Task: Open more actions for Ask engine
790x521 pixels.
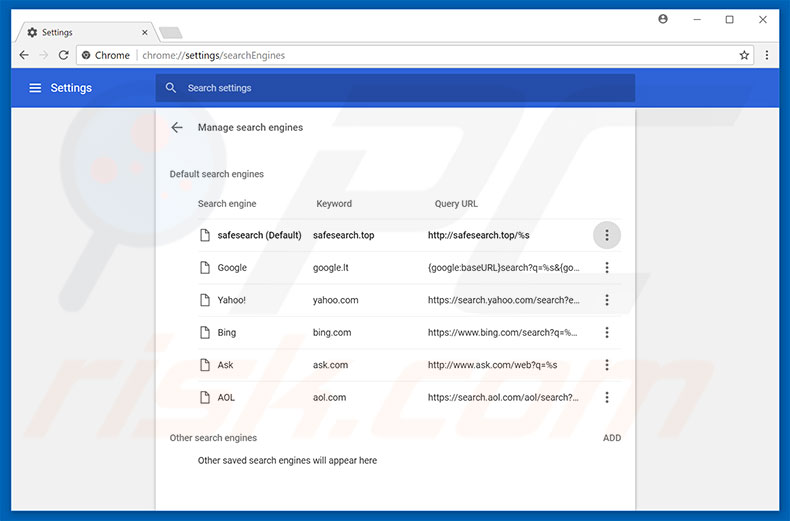Action: 607,365
